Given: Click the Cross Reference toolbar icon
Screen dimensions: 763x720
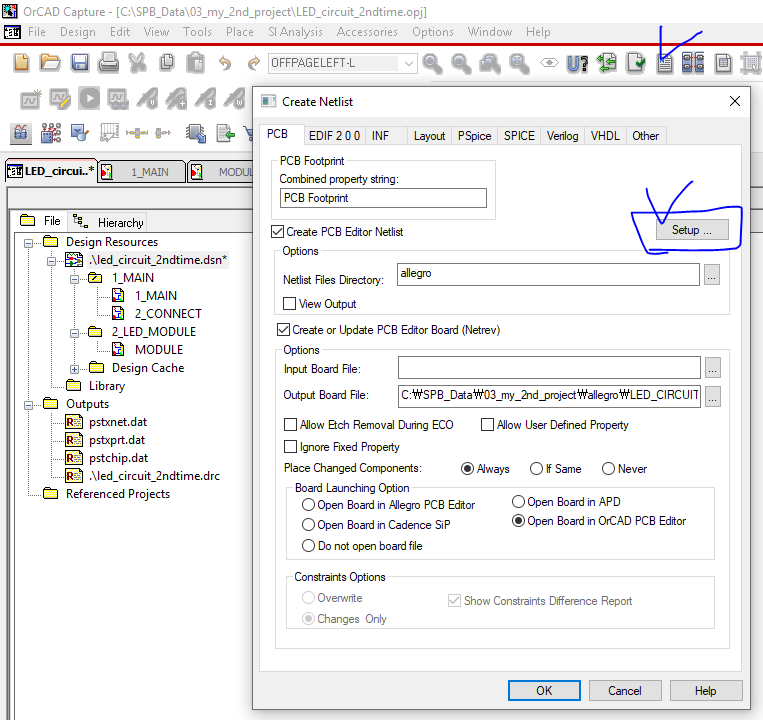Looking at the screenshot, I should coord(693,63).
